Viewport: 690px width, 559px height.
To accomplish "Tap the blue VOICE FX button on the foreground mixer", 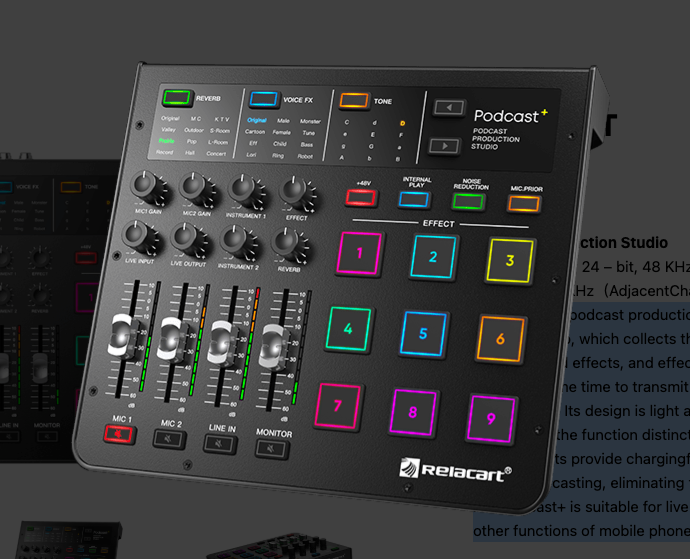I will (264, 99).
